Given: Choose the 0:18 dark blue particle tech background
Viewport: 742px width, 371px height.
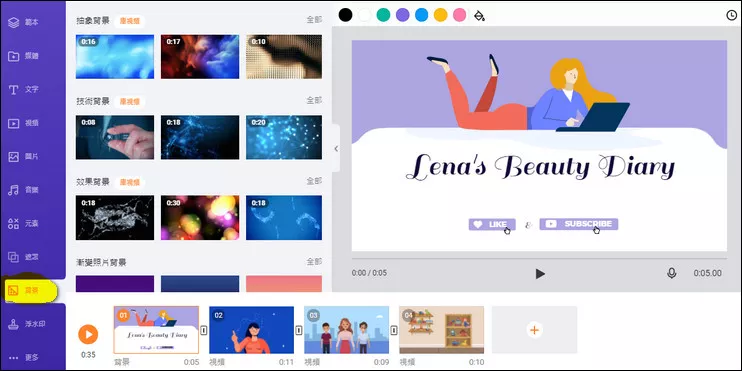Looking at the screenshot, I should (x=200, y=137).
